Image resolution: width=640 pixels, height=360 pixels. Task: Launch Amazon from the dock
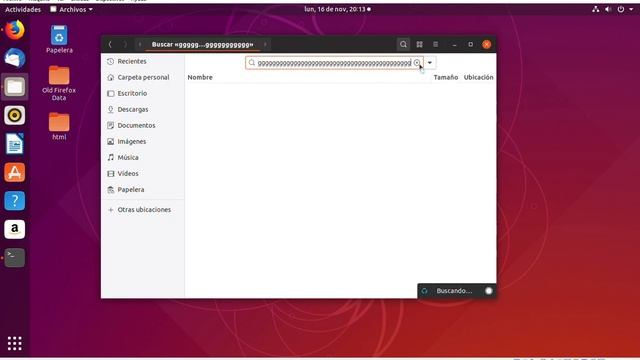coord(15,229)
